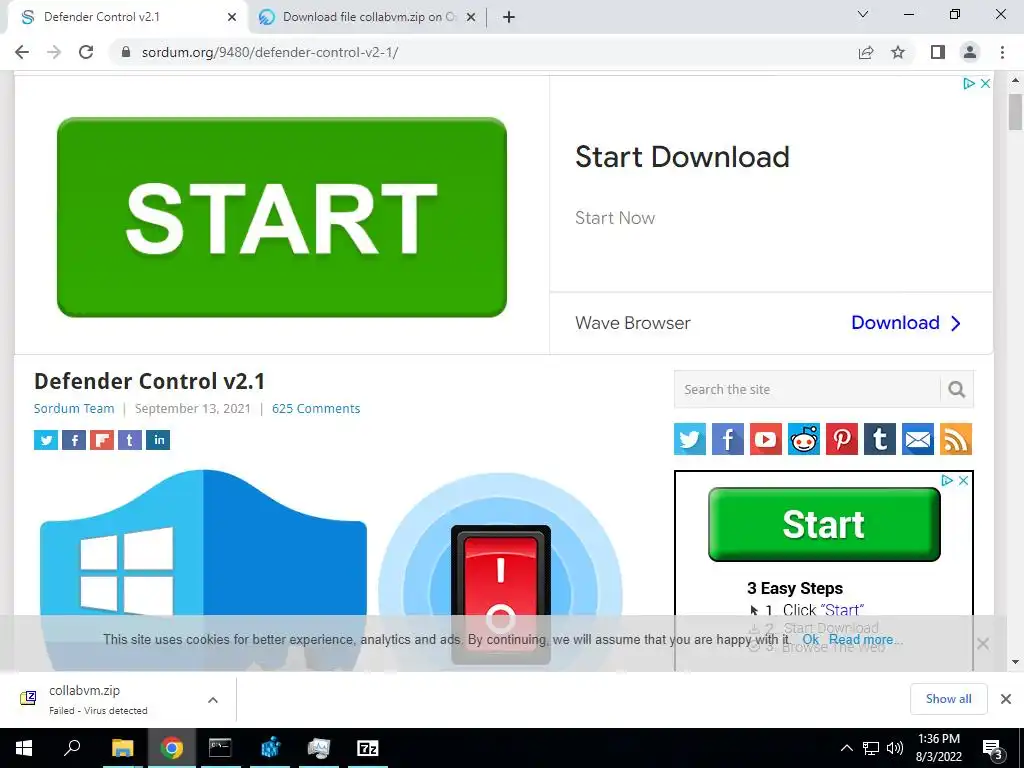
Task: Share article on Tumblr small icon
Action: [x=130, y=440]
